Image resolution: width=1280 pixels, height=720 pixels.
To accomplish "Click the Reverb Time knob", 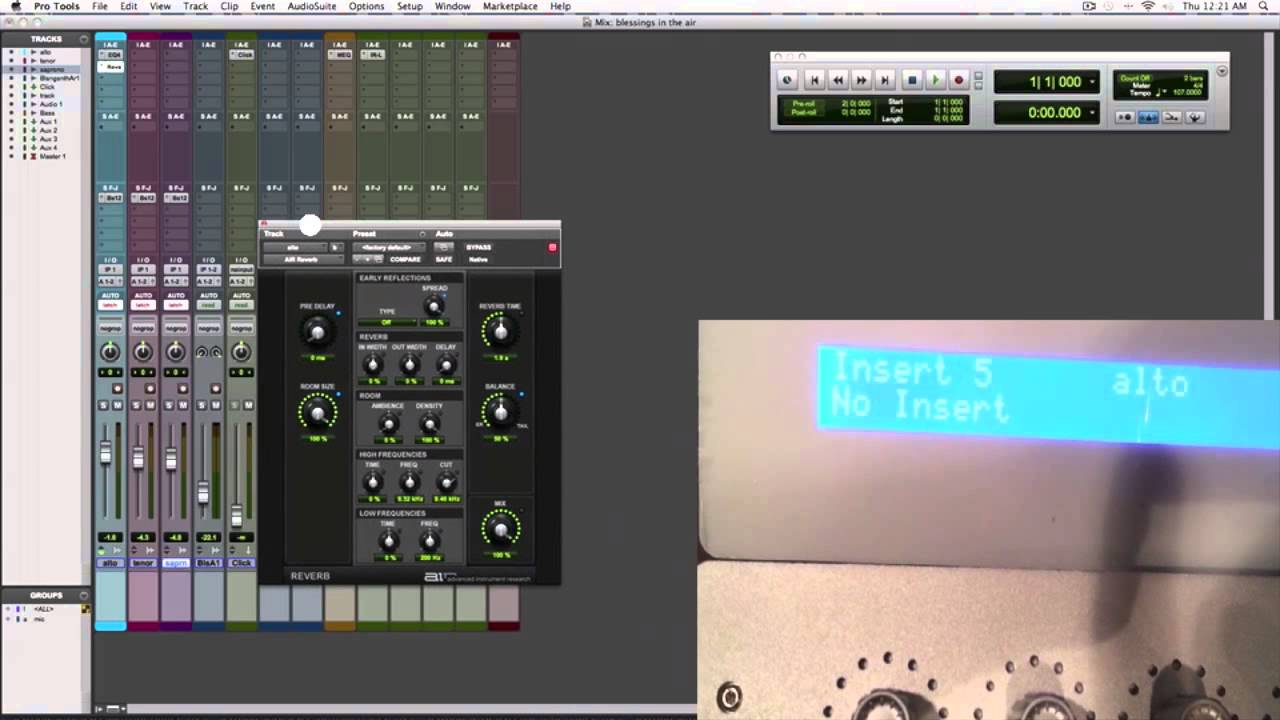I will tap(500, 331).
